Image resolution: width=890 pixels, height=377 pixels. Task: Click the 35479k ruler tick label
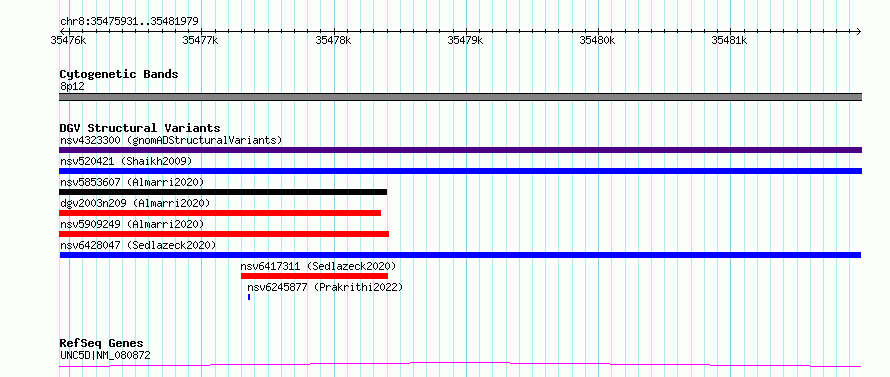tap(465, 40)
